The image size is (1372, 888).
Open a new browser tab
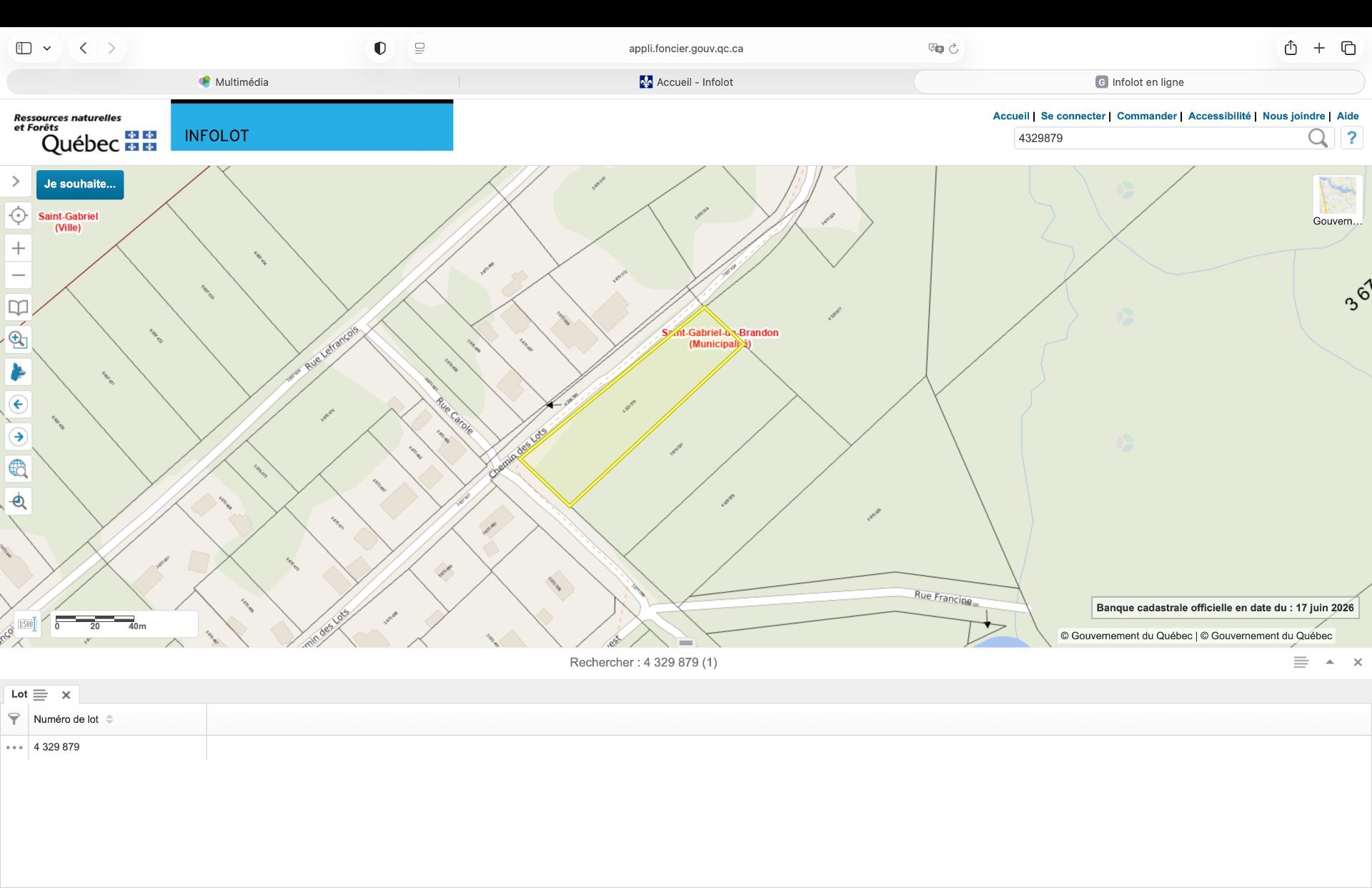click(x=1319, y=48)
